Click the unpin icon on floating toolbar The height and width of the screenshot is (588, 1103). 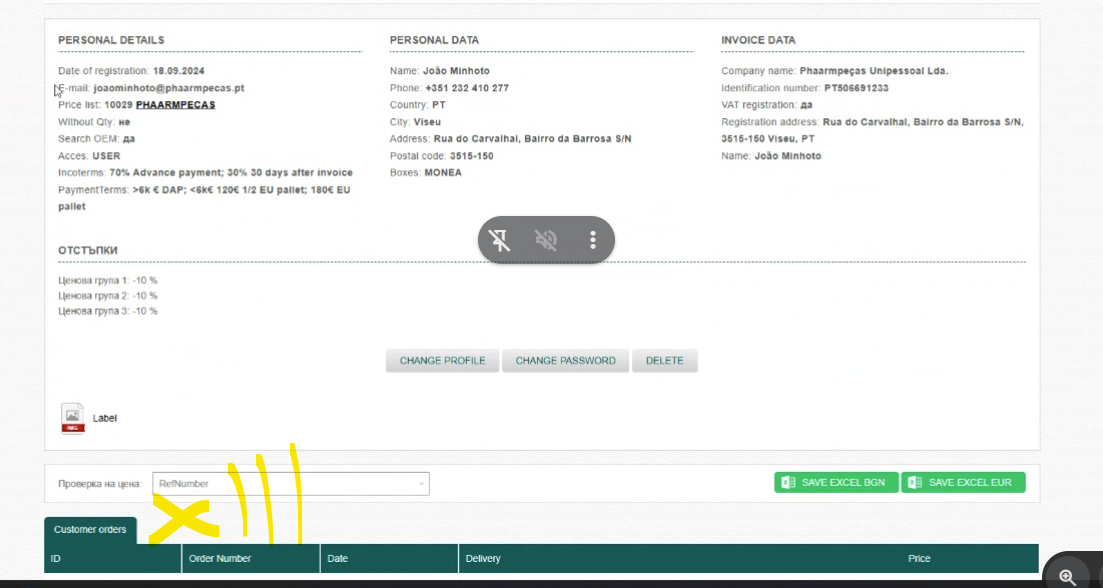(500, 240)
